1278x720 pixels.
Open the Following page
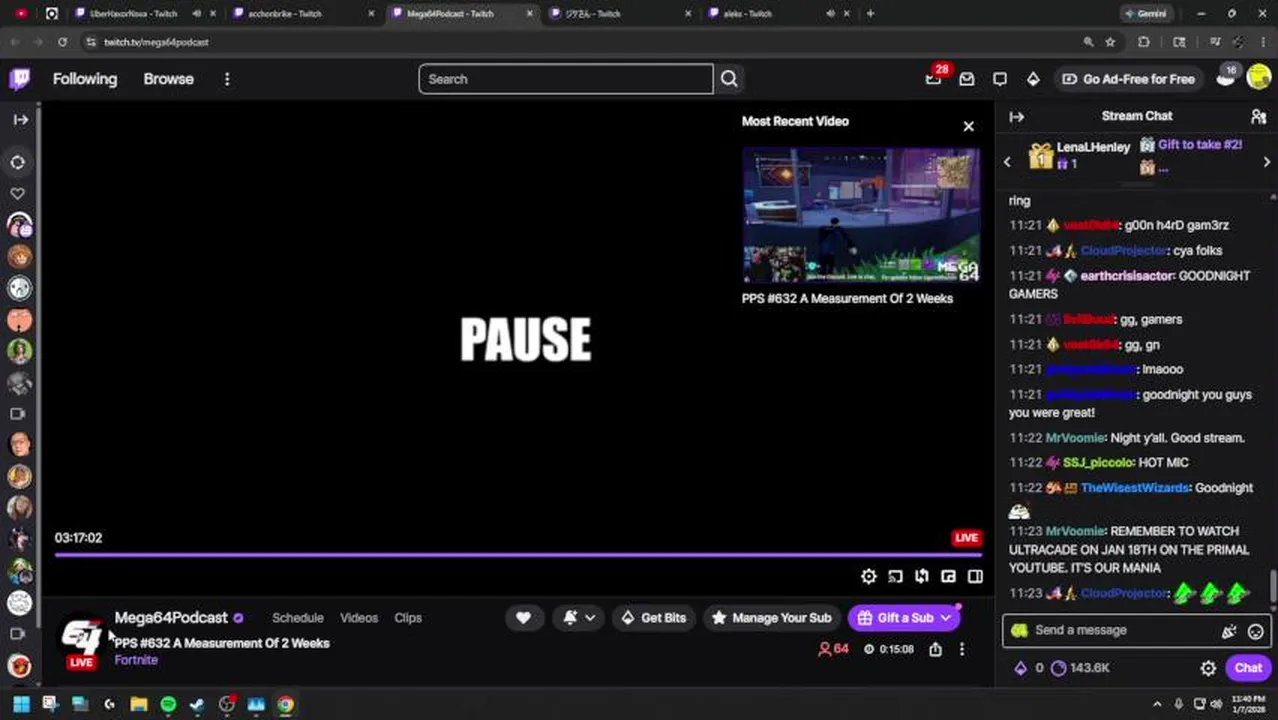click(x=85, y=79)
